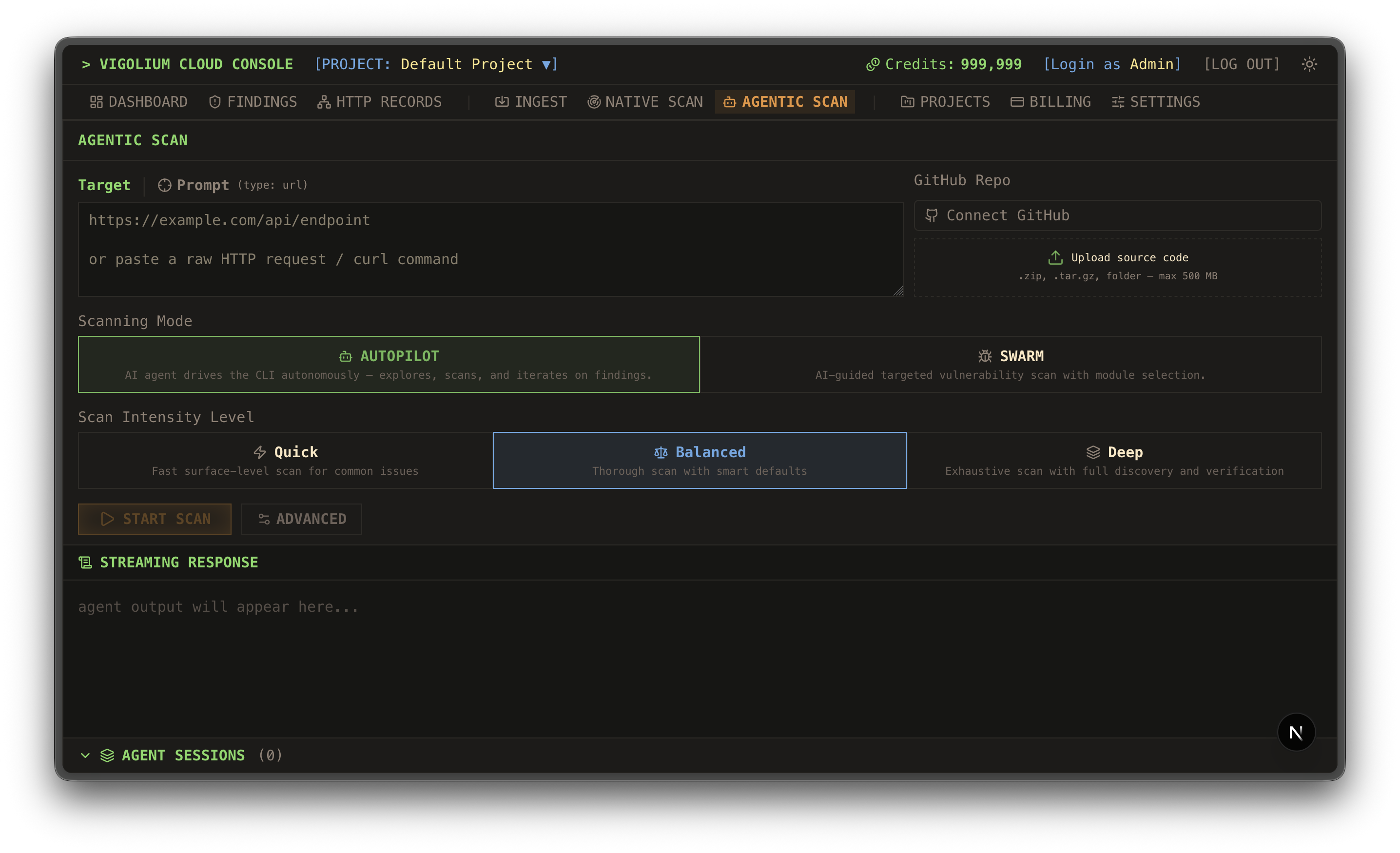This screenshot has height=853, width=1400.
Task: Click the Streaming Response scroll icon
Action: click(x=85, y=562)
